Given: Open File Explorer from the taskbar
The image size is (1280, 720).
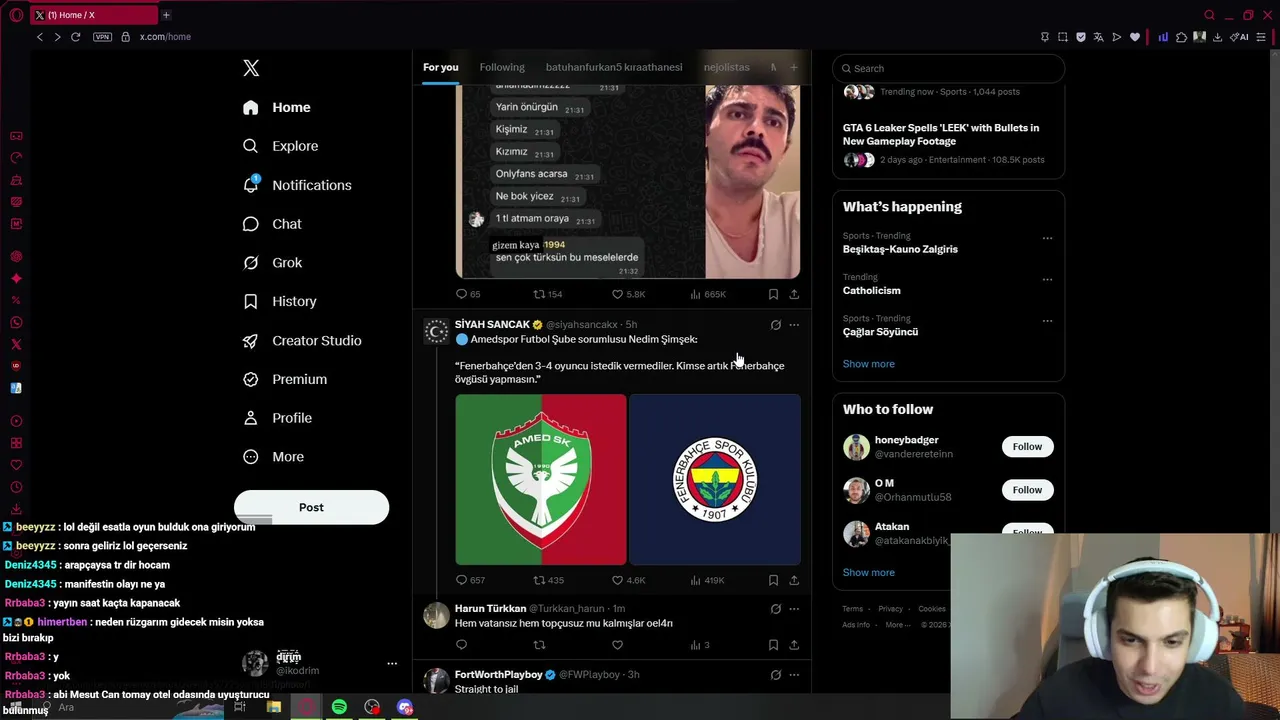Looking at the screenshot, I should (x=273, y=707).
